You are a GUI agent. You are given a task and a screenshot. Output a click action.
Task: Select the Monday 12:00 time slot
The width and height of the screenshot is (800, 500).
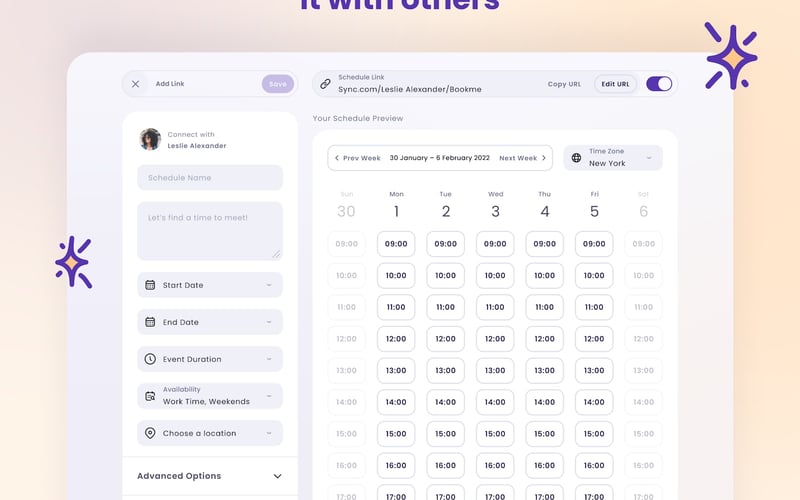[396, 339]
